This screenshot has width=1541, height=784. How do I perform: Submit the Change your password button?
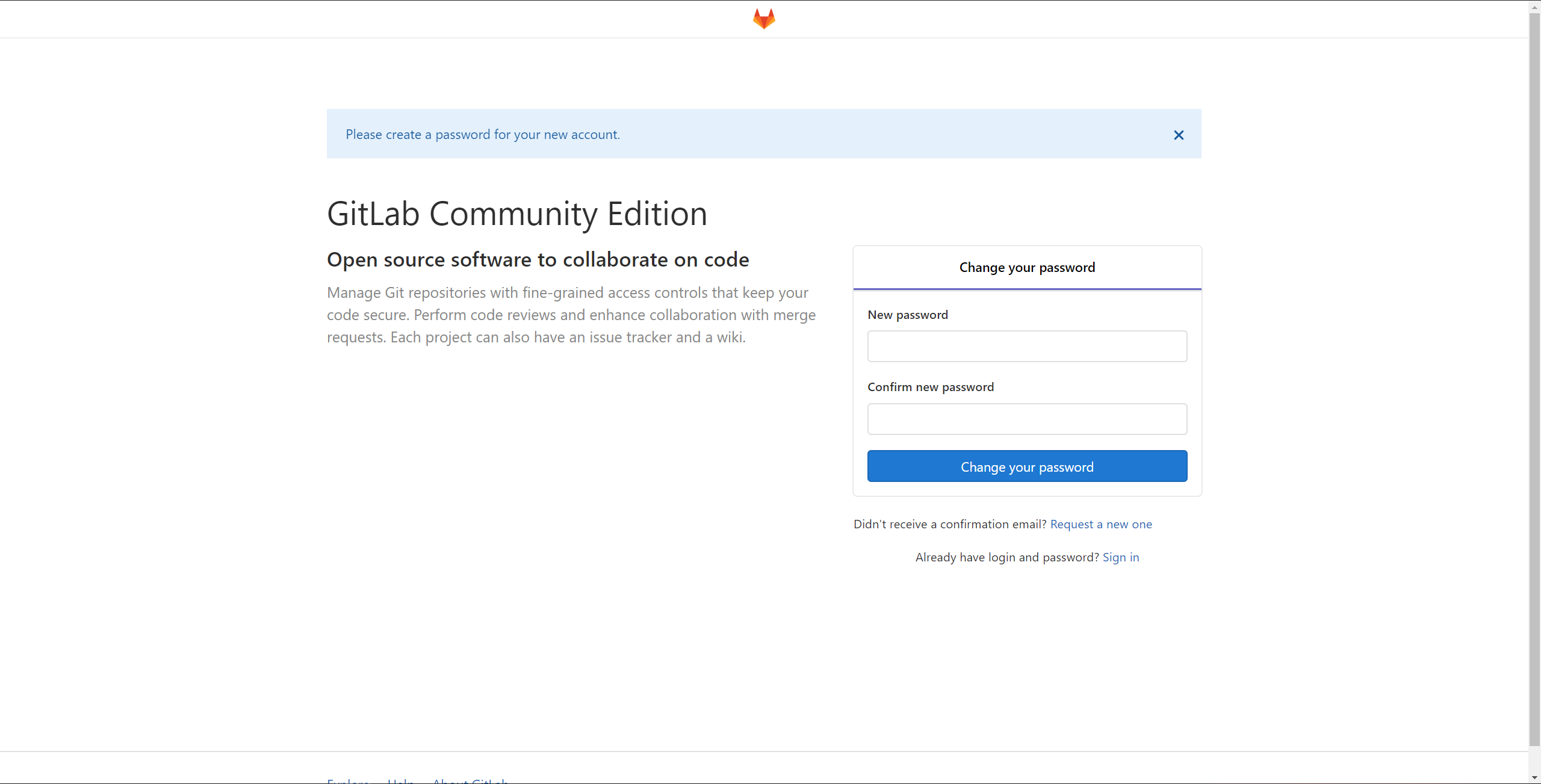1027,466
